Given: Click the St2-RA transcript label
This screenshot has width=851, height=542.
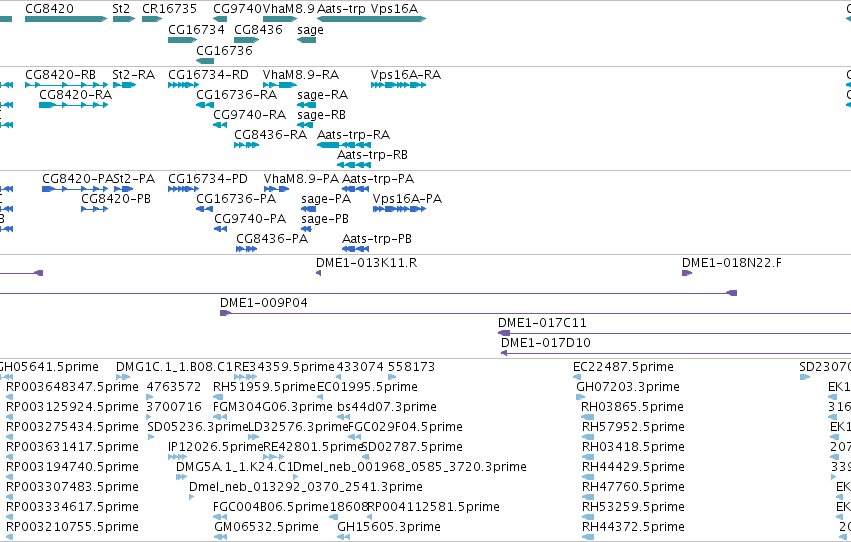Looking at the screenshot, I should tap(134, 74).
